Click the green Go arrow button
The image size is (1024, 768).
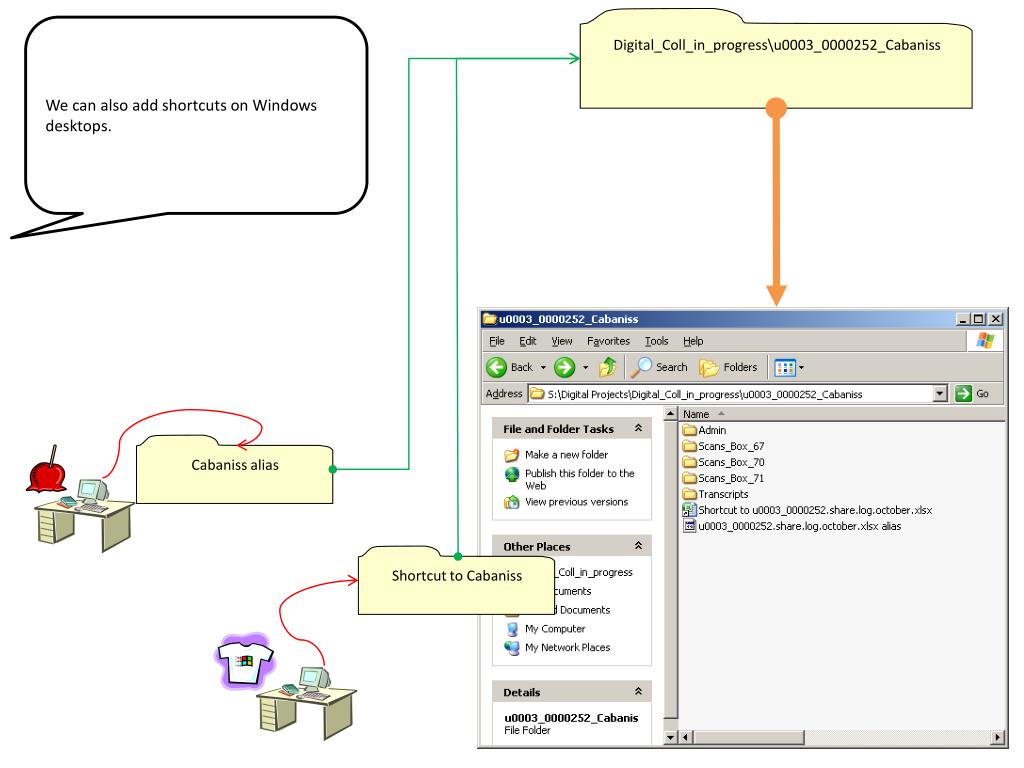[963, 394]
